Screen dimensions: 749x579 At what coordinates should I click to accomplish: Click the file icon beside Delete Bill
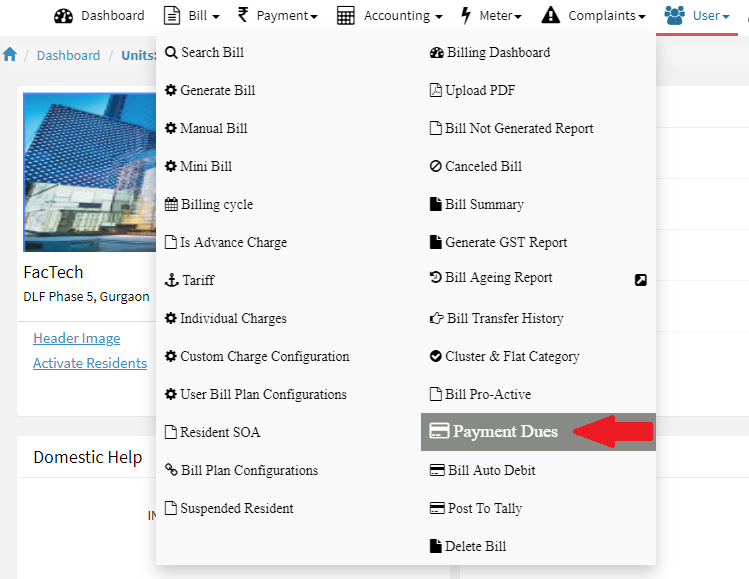coord(435,546)
